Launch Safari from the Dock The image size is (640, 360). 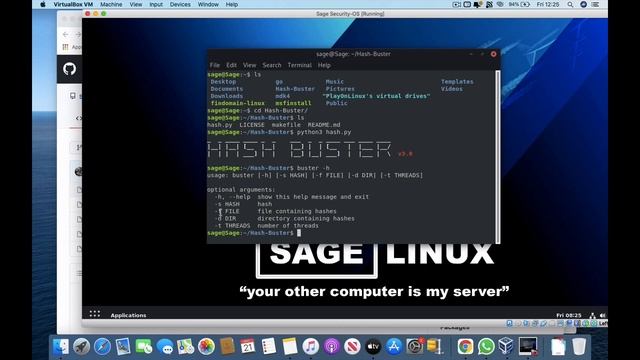pos(102,347)
